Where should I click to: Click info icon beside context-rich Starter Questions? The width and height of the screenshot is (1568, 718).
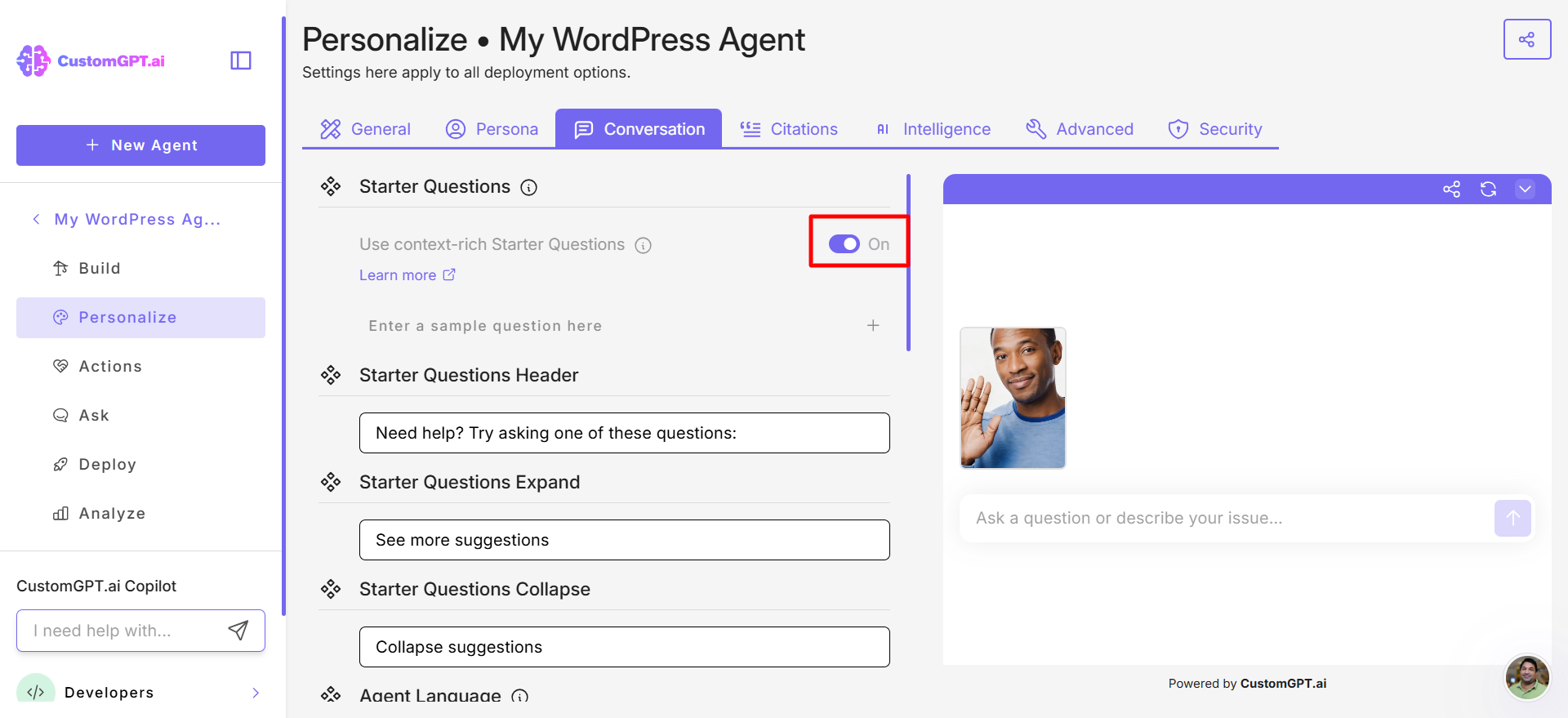(644, 245)
